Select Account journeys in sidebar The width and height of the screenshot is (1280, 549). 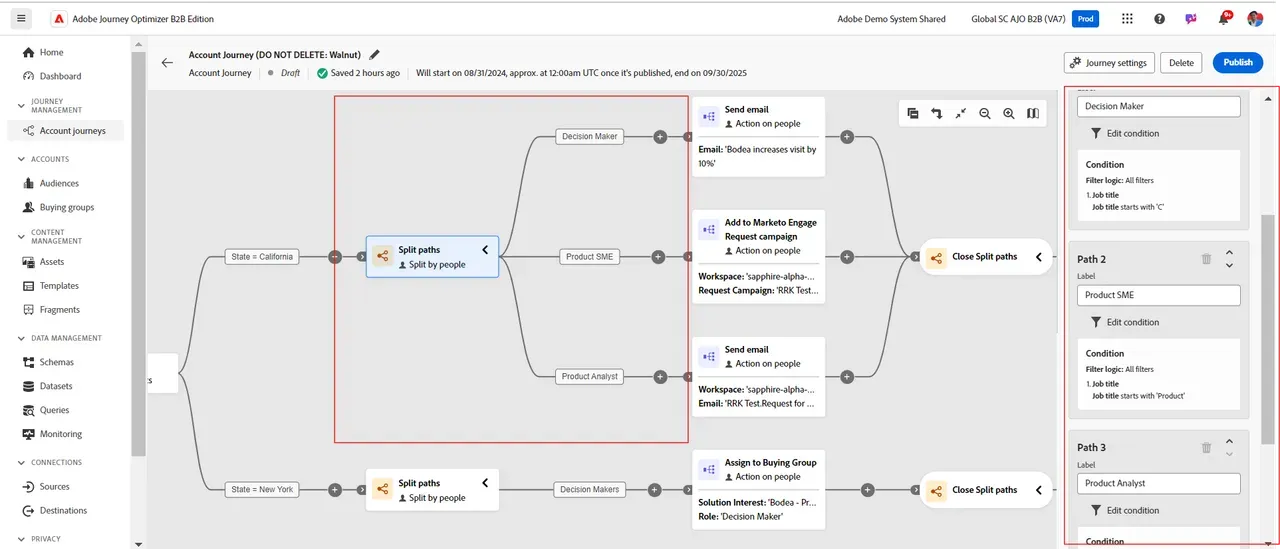tap(65, 130)
